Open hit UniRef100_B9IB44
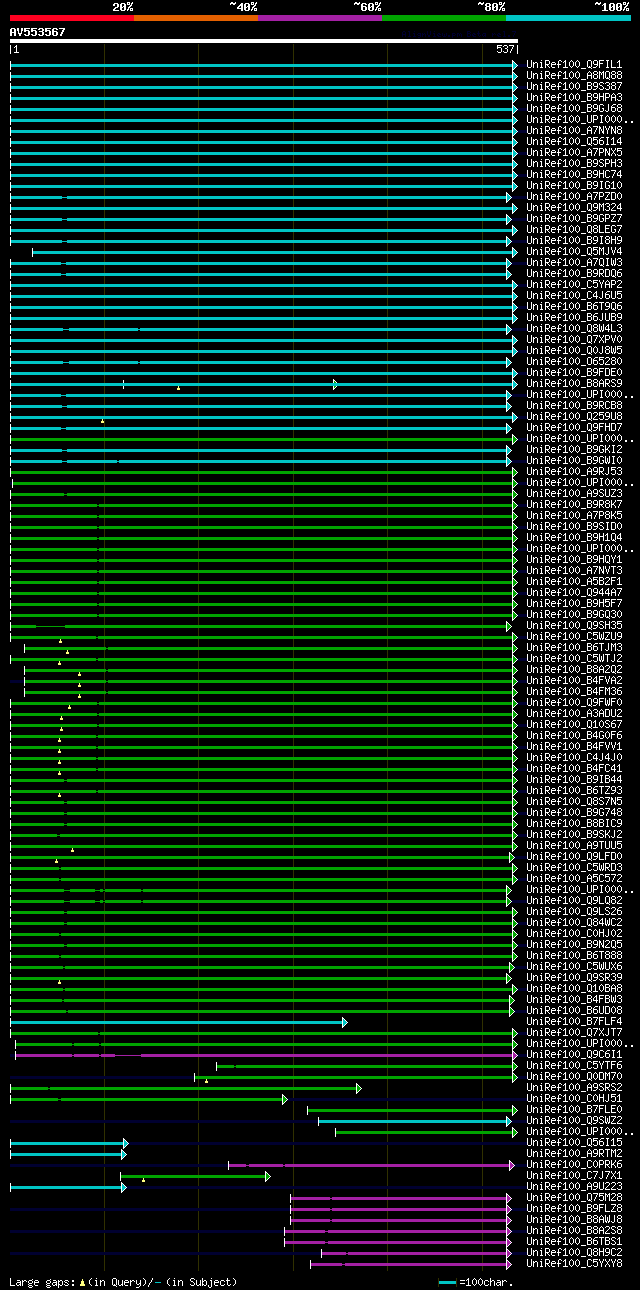The image size is (640, 1290). (x=574, y=779)
